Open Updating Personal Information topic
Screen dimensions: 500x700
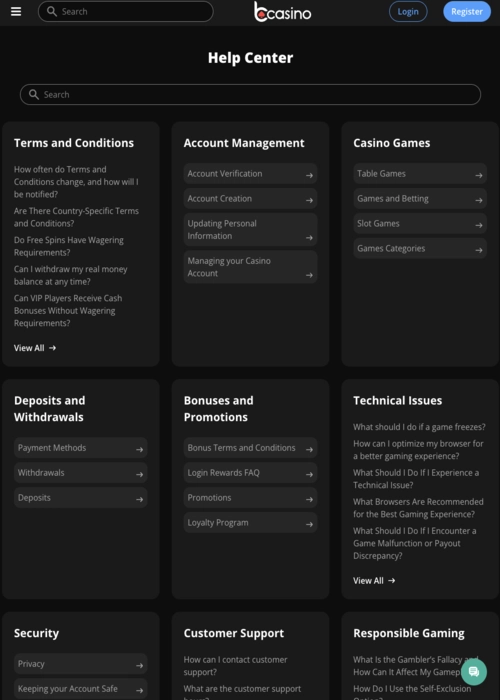[250, 229]
